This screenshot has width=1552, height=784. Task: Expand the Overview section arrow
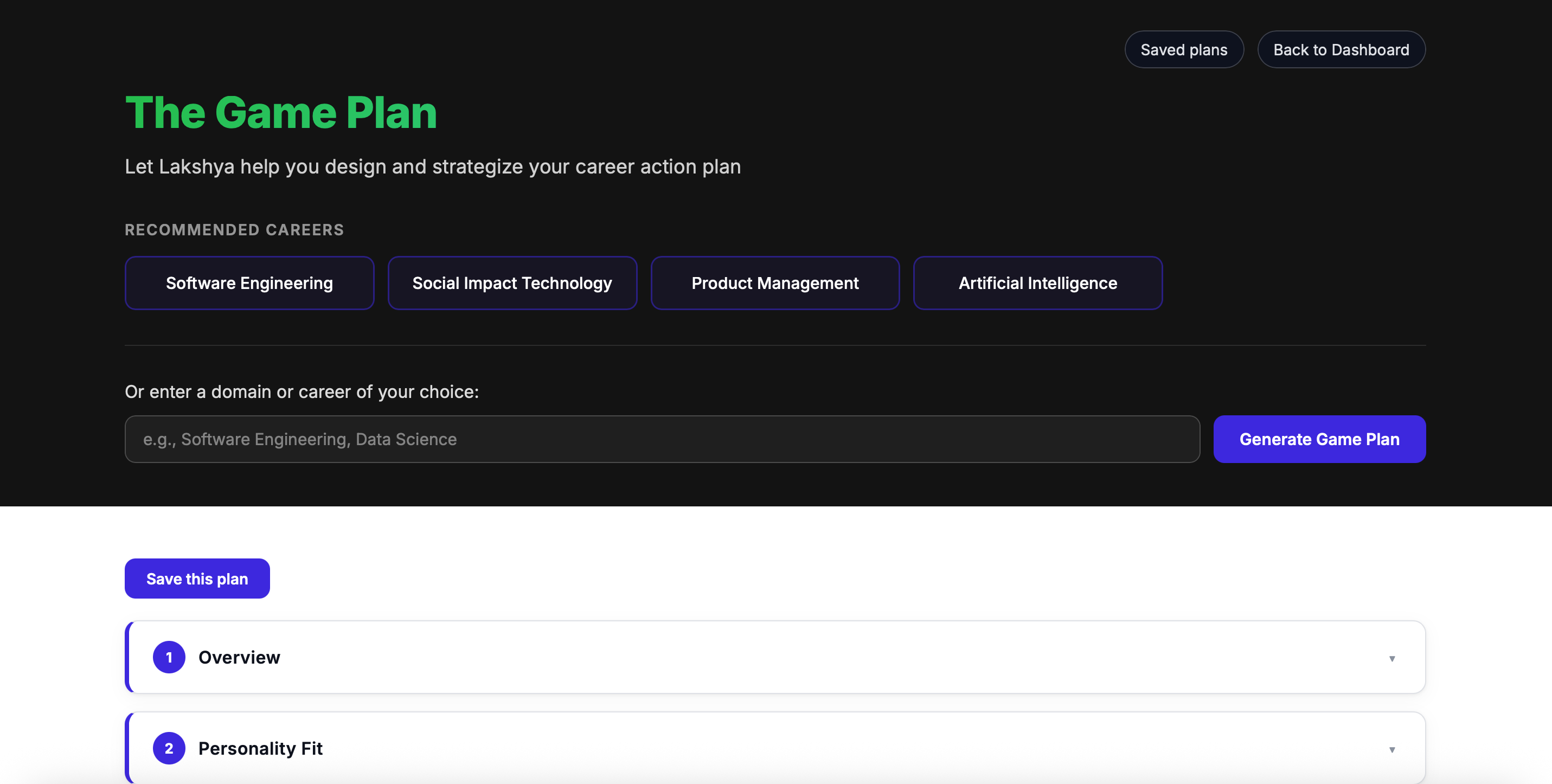click(x=1391, y=658)
